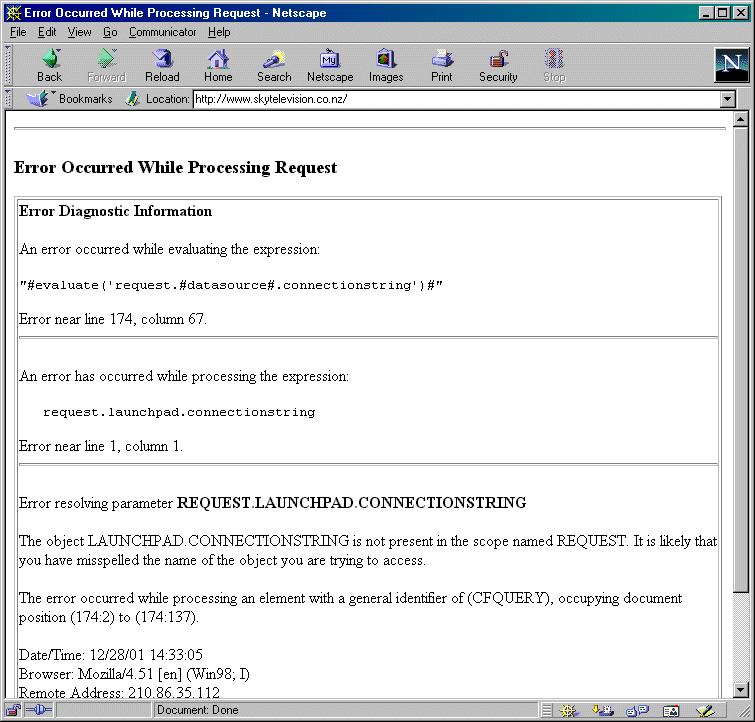The height and width of the screenshot is (722, 755).
Task: Click inside the Location URL field
Action: click(x=450, y=99)
